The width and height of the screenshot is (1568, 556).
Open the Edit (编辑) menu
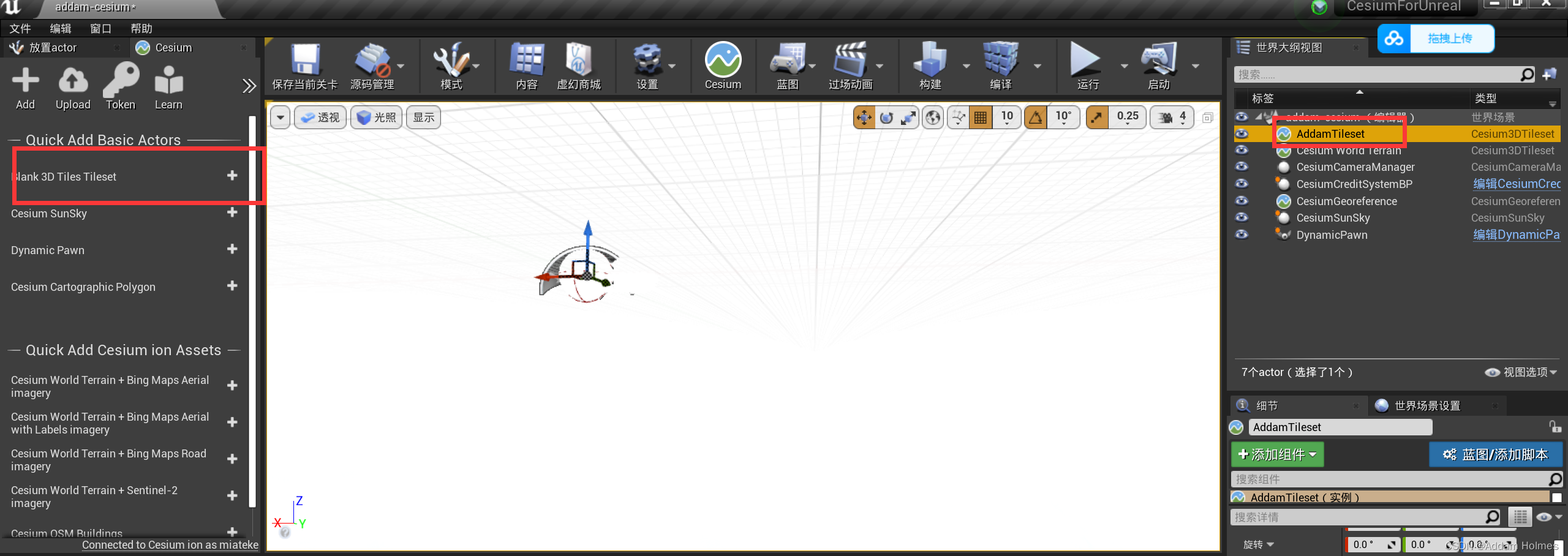[61, 28]
